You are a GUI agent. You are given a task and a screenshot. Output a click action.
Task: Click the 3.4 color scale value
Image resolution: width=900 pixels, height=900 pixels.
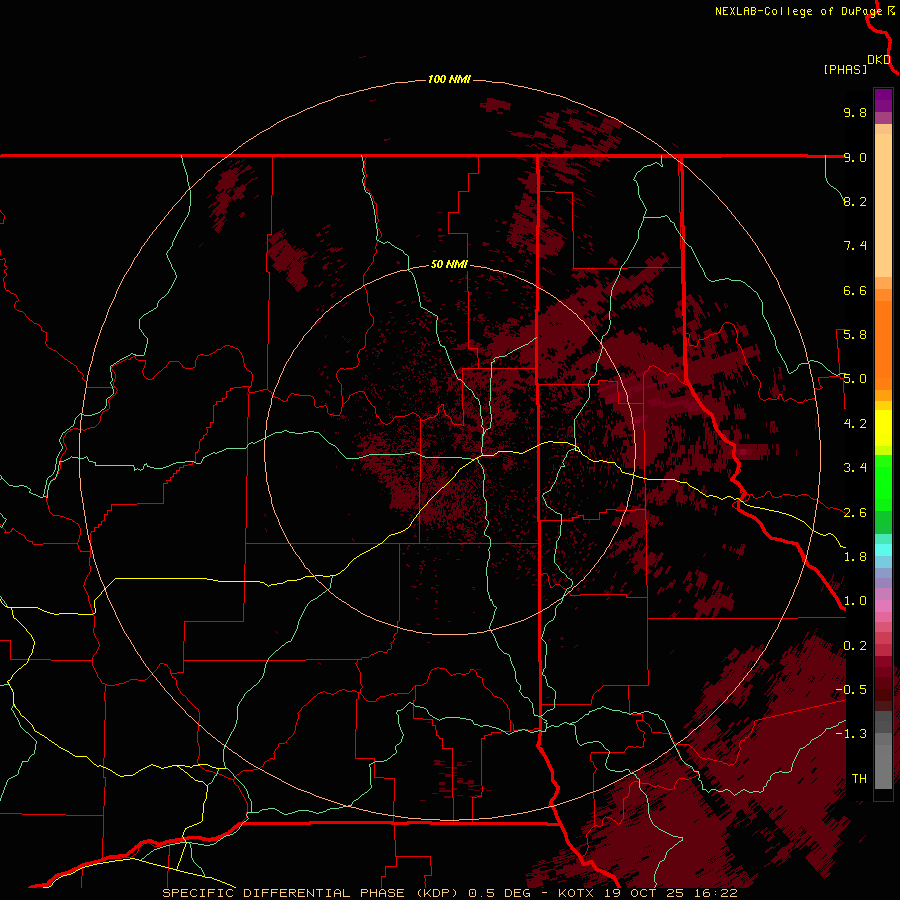pos(855,468)
